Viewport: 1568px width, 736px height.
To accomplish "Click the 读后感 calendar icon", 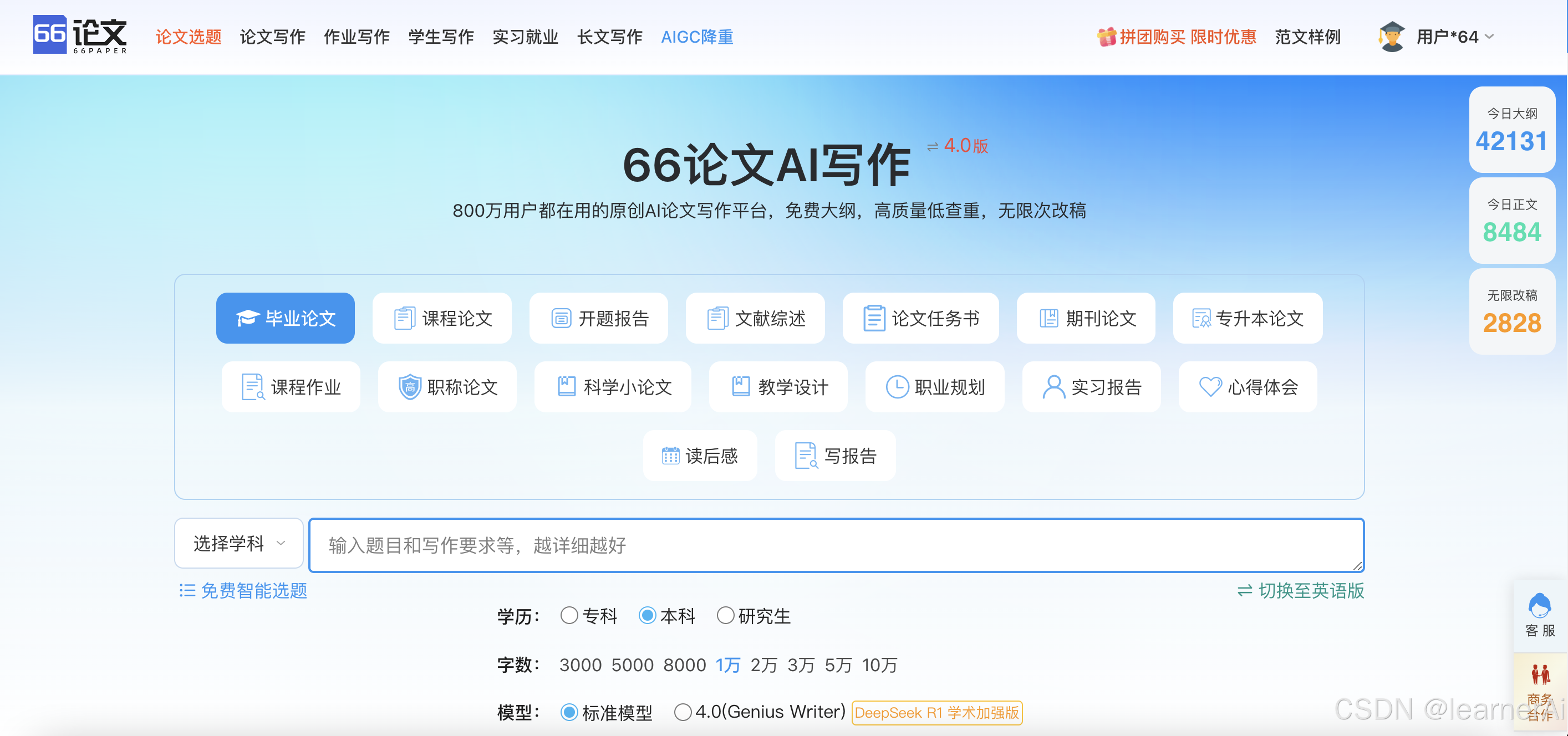I will 670,456.
